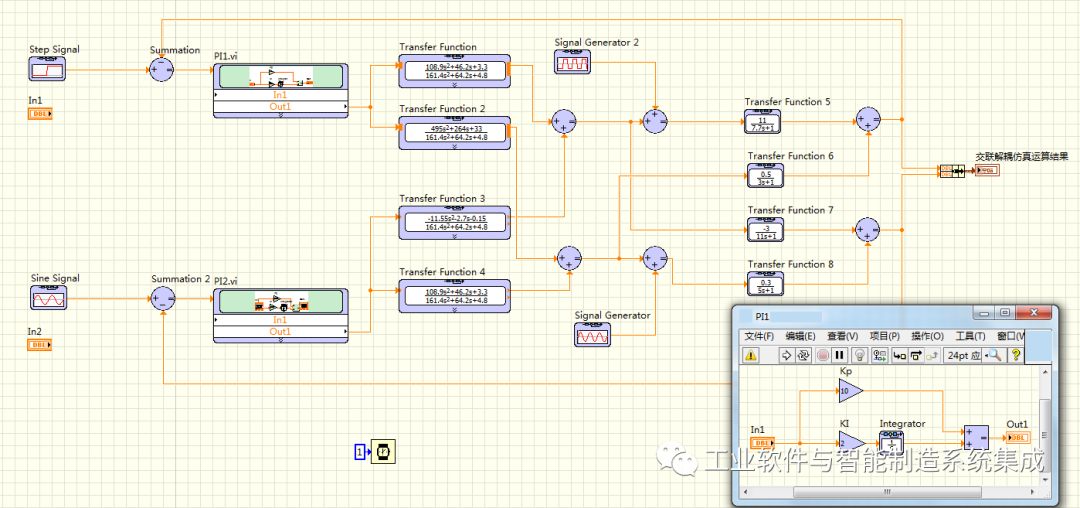The height and width of the screenshot is (508, 1080).
Task: Select the Step Signal block icon
Action: 47,69
